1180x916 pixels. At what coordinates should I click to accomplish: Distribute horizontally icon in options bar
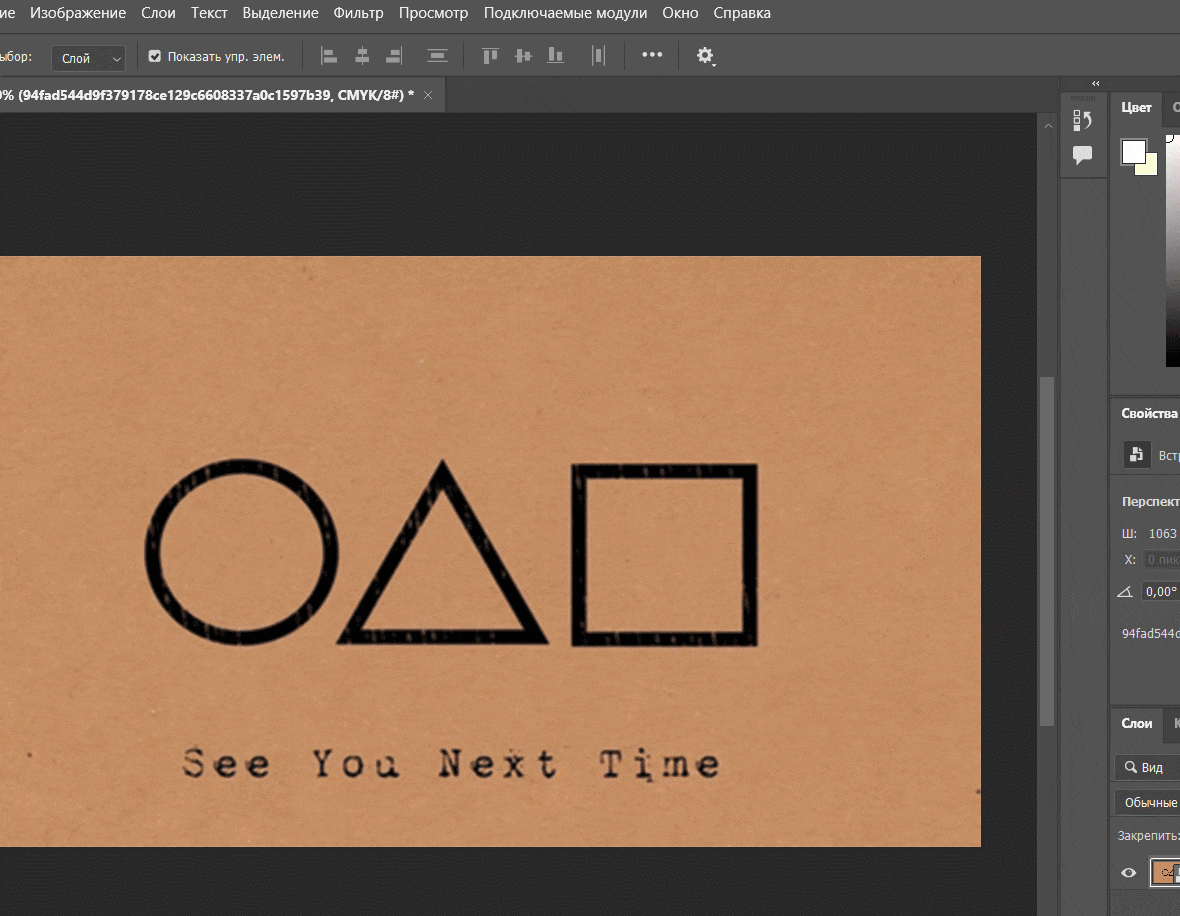coord(598,56)
